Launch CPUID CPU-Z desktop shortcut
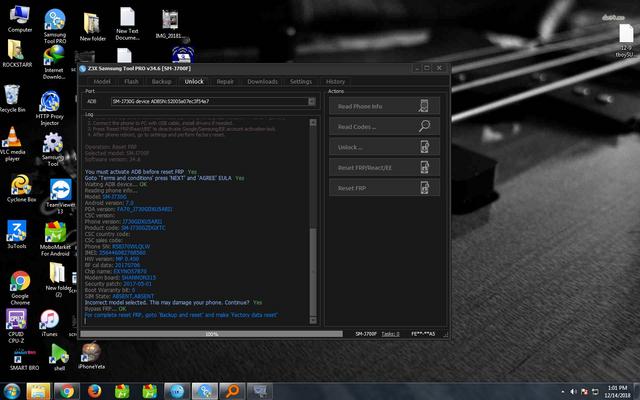The width and height of the screenshot is (640, 400). tap(16, 326)
